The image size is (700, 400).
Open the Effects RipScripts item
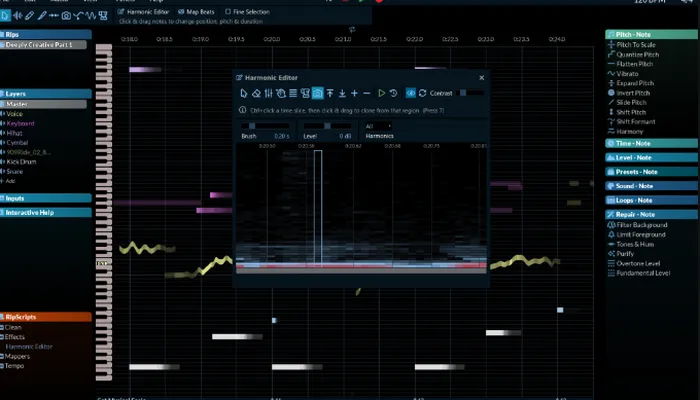point(15,337)
